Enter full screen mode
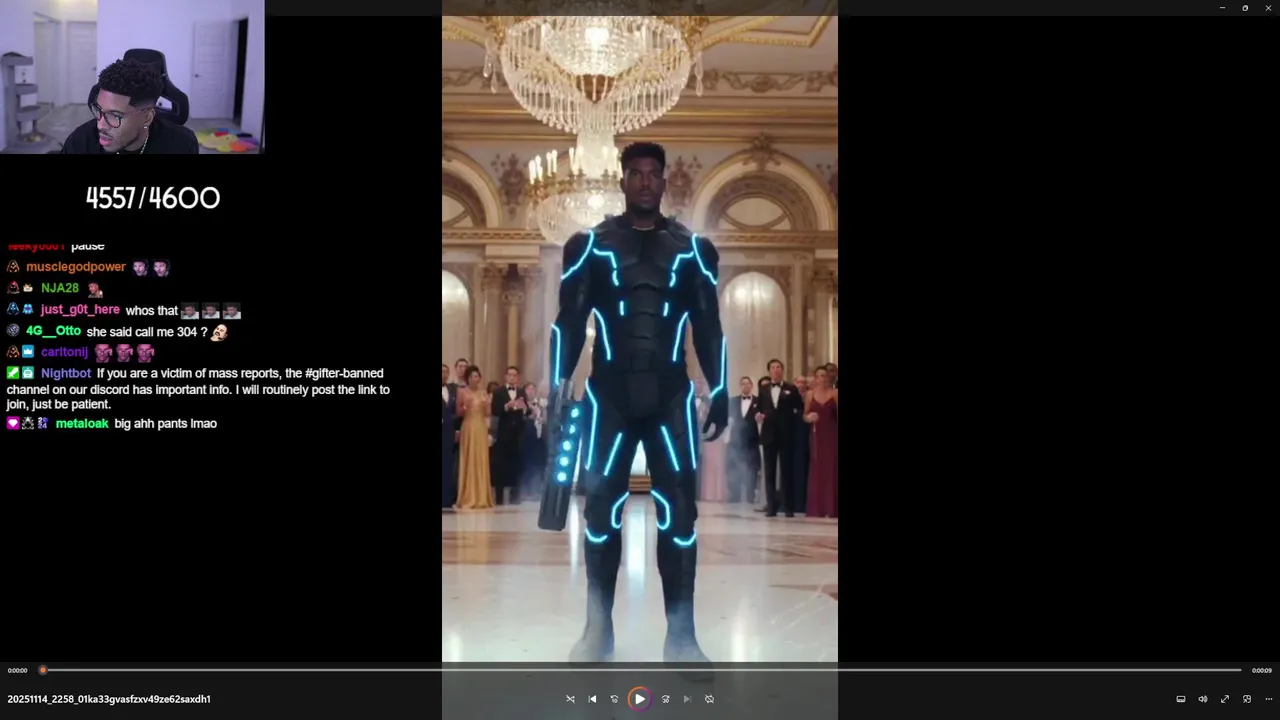 tap(1224, 699)
